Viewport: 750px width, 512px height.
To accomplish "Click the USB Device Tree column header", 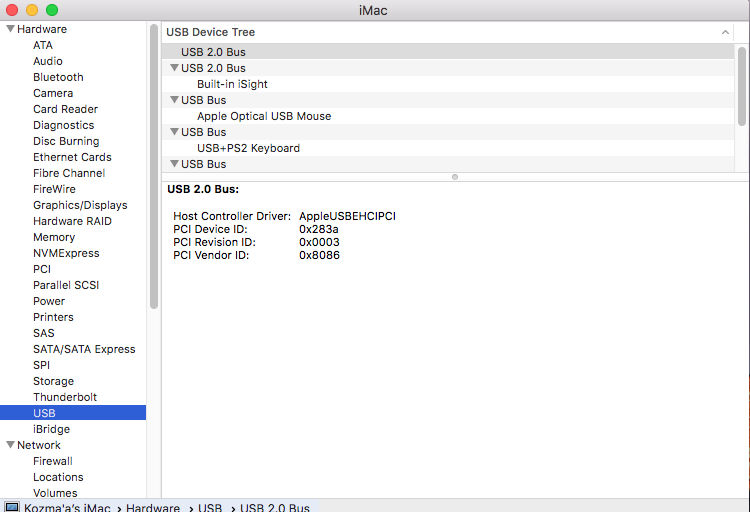I will 448,32.
